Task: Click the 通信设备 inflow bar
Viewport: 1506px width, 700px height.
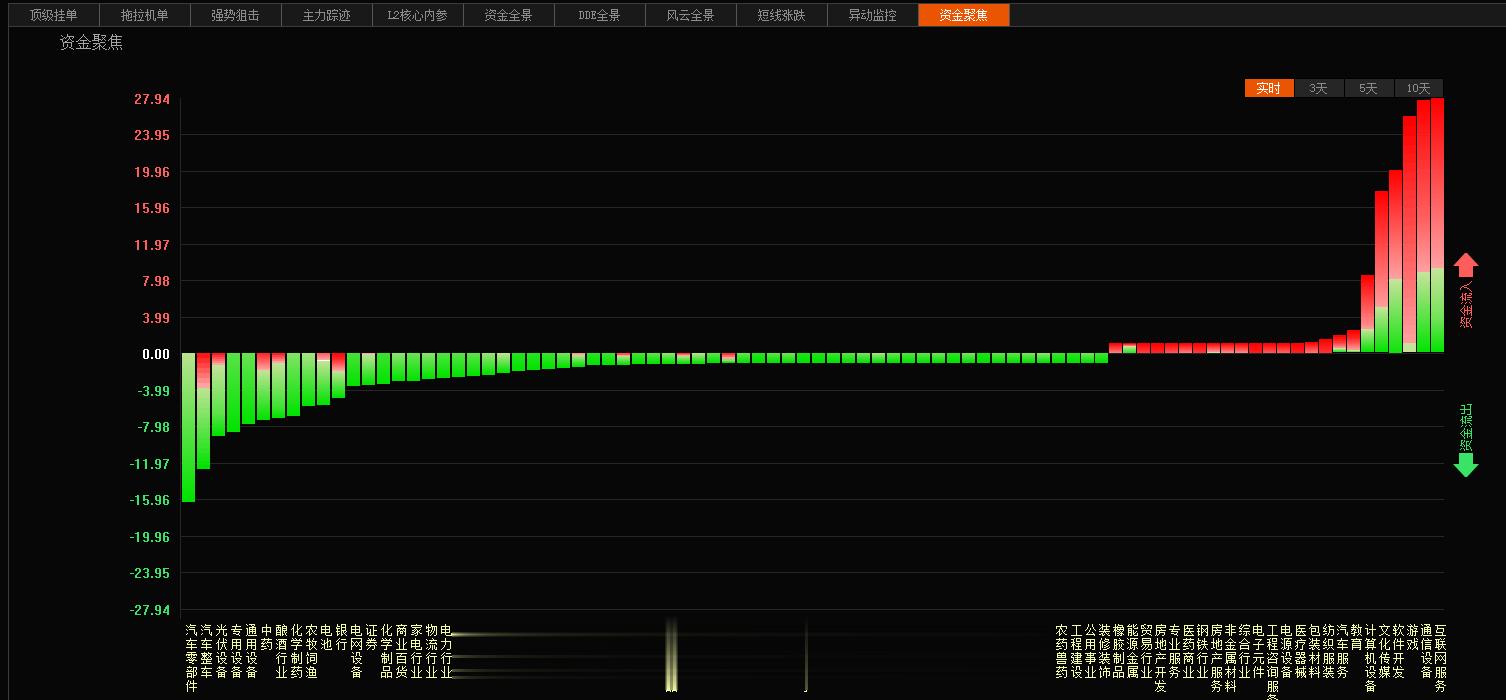Action: (x=1424, y=227)
